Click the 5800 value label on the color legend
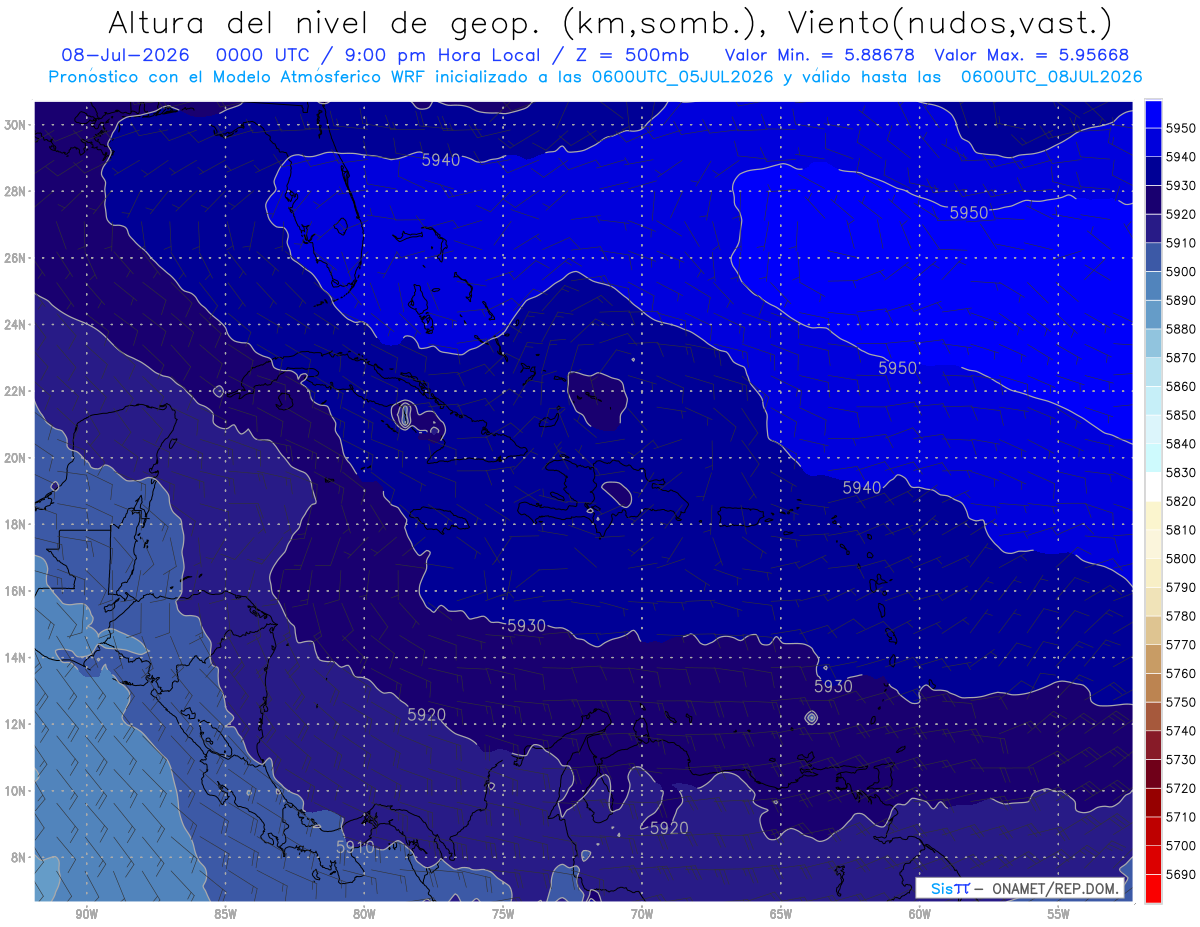 click(x=1180, y=558)
